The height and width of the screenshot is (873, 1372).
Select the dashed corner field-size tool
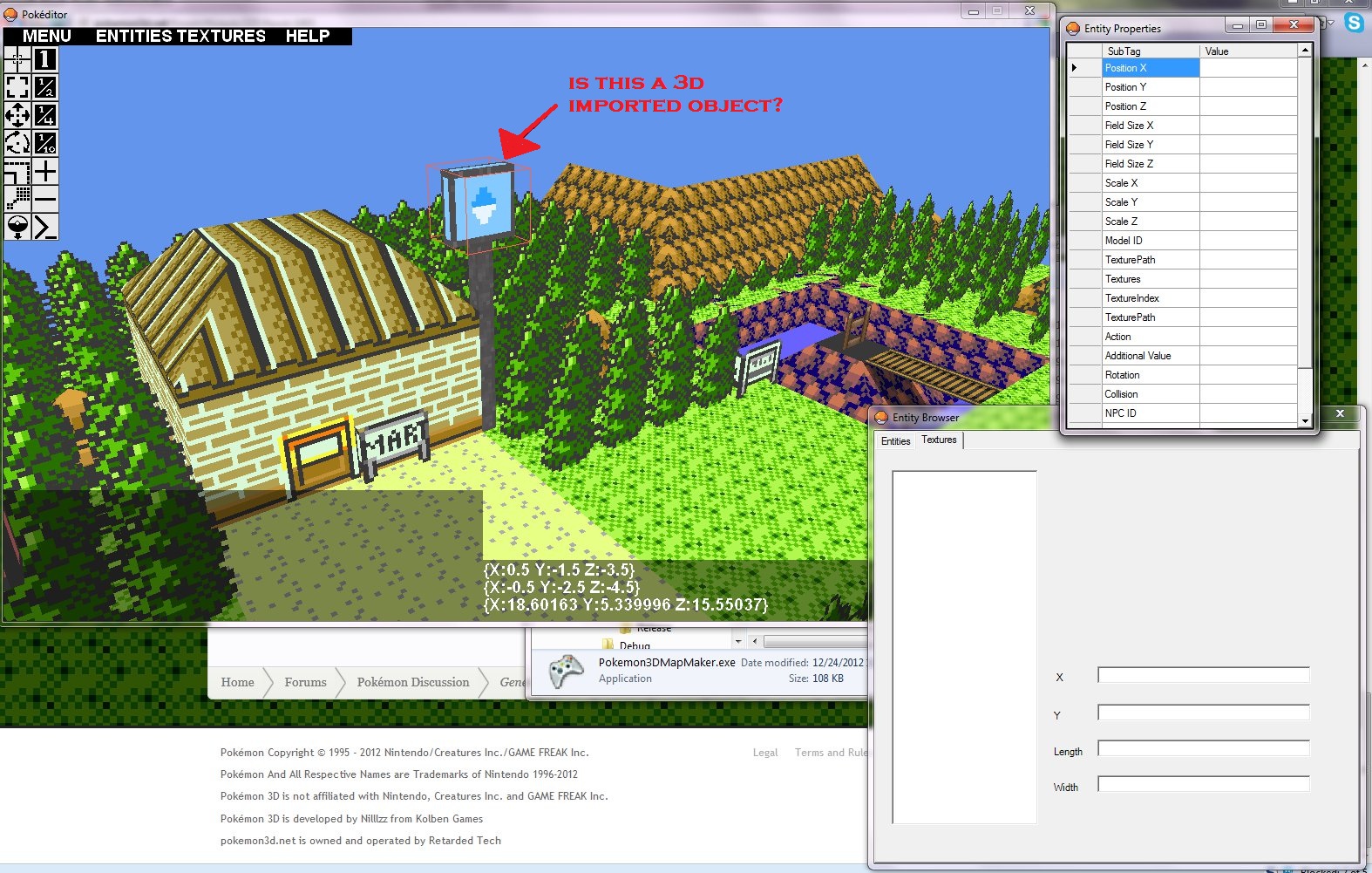[17, 171]
